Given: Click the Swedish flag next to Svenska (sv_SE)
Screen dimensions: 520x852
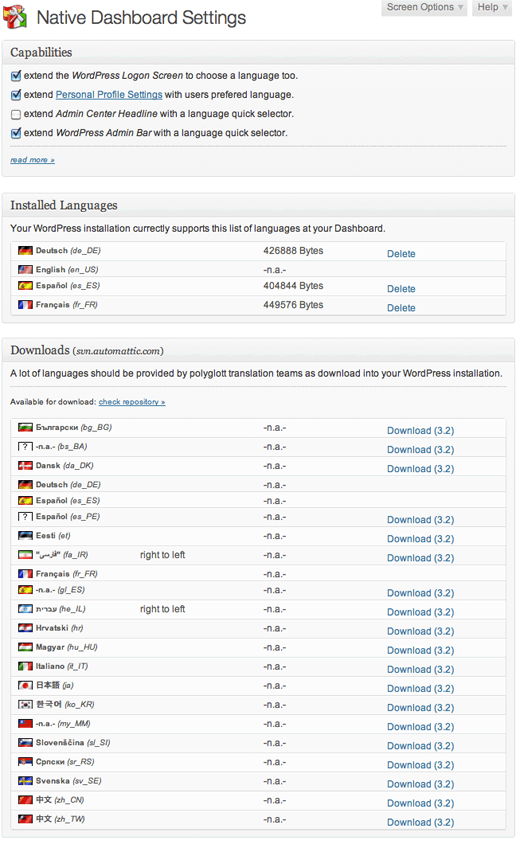Looking at the screenshot, I should (25, 781).
